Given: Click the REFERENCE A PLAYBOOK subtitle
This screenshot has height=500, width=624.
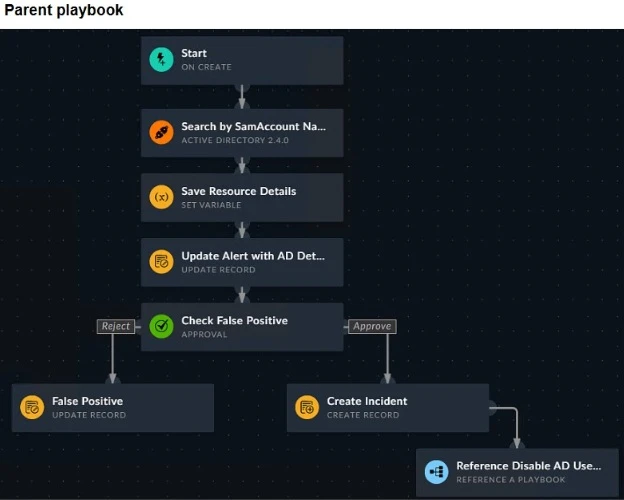Looking at the screenshot, I should click(511, 480).
